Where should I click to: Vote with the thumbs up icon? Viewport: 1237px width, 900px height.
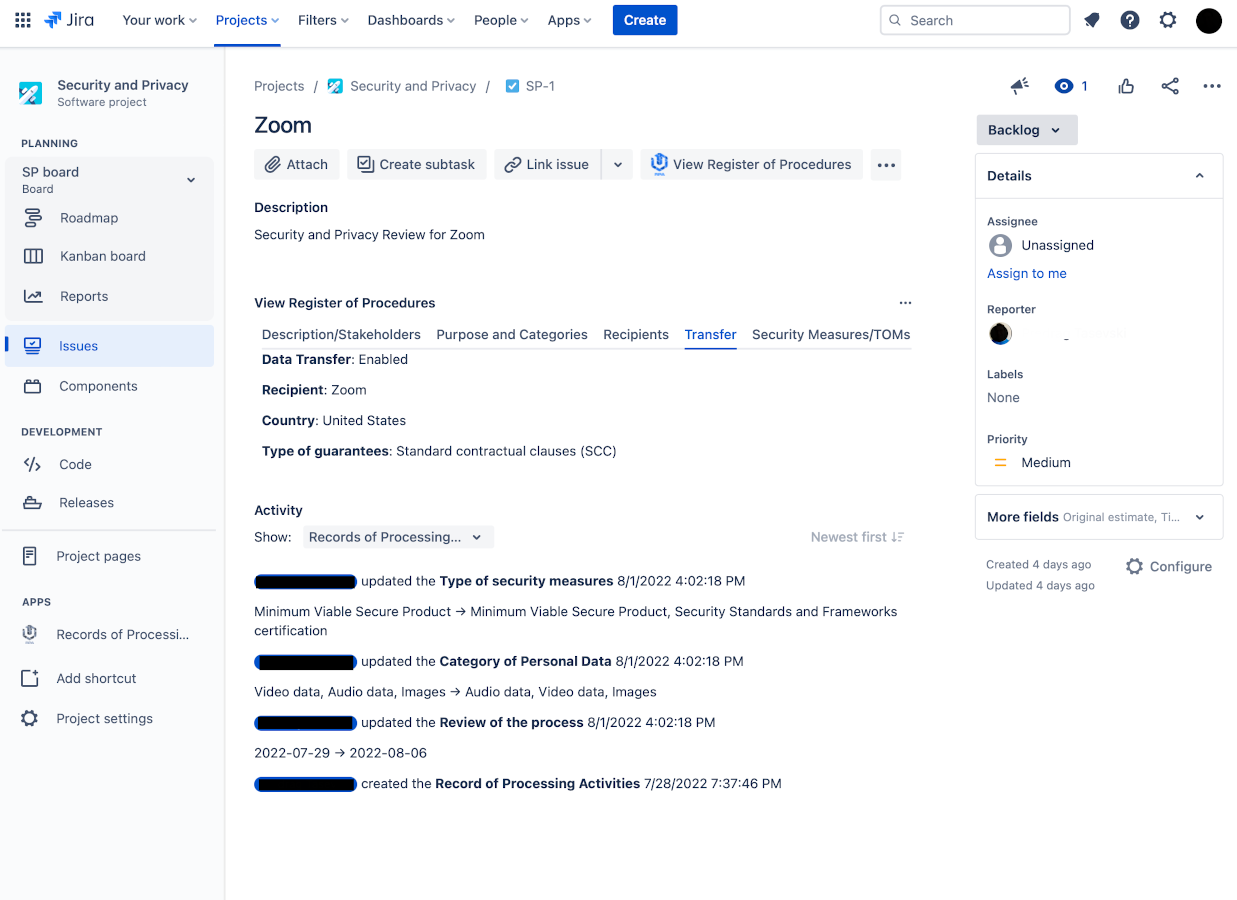1126,86
